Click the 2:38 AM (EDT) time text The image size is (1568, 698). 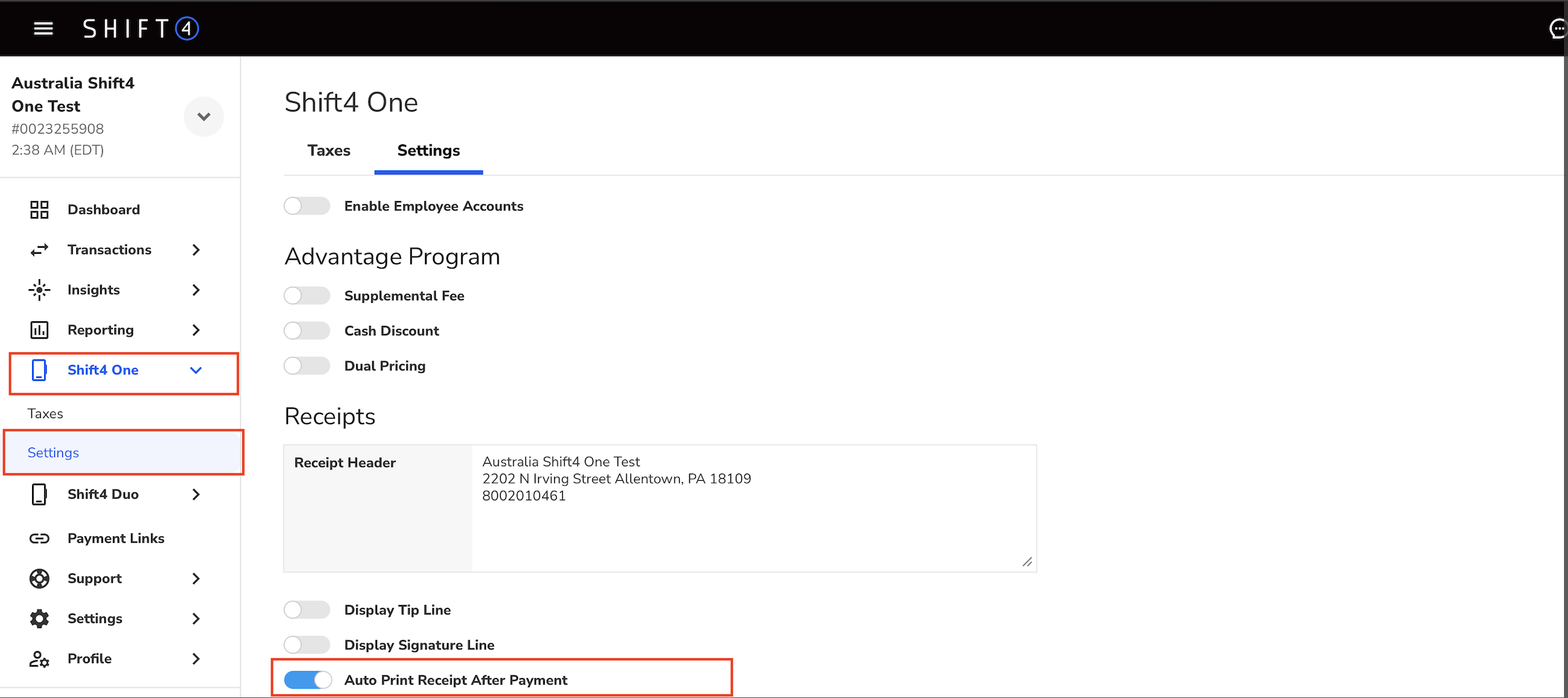coord(57,150)
